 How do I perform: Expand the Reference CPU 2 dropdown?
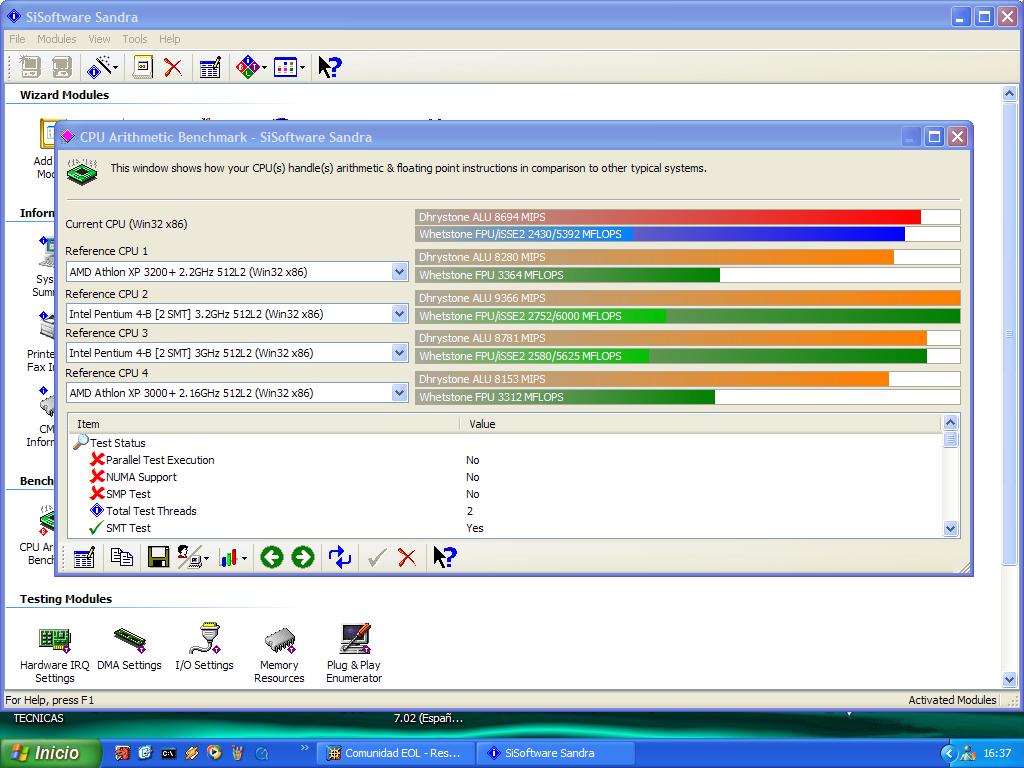[x=400, y=314]
